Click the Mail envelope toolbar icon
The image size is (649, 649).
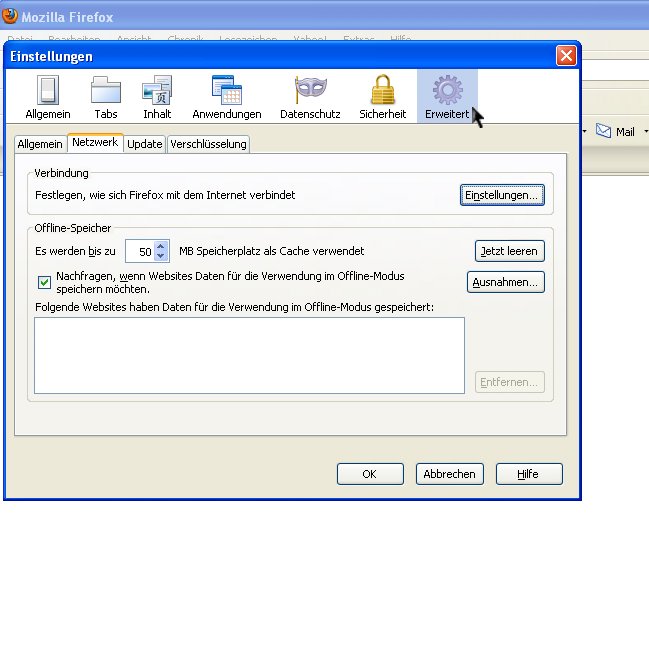click(604, 131)
